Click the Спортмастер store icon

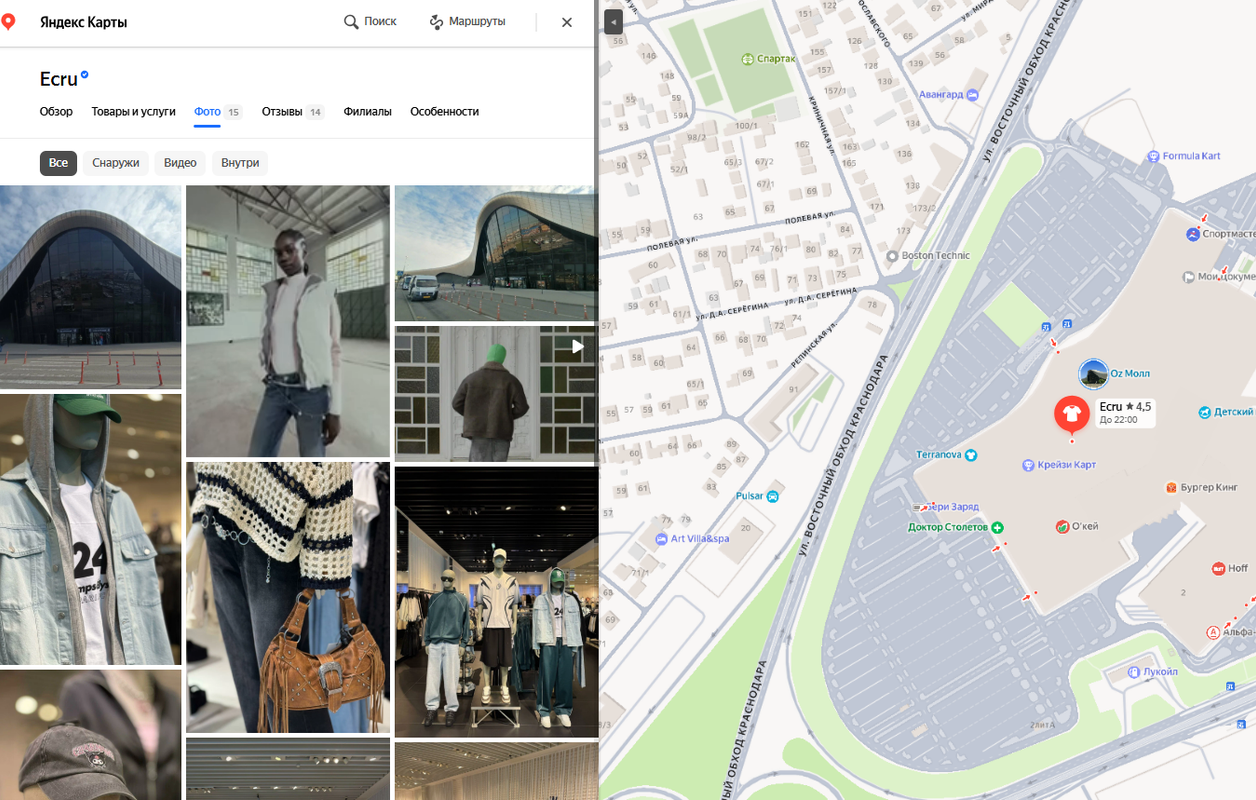point(1192,234)
